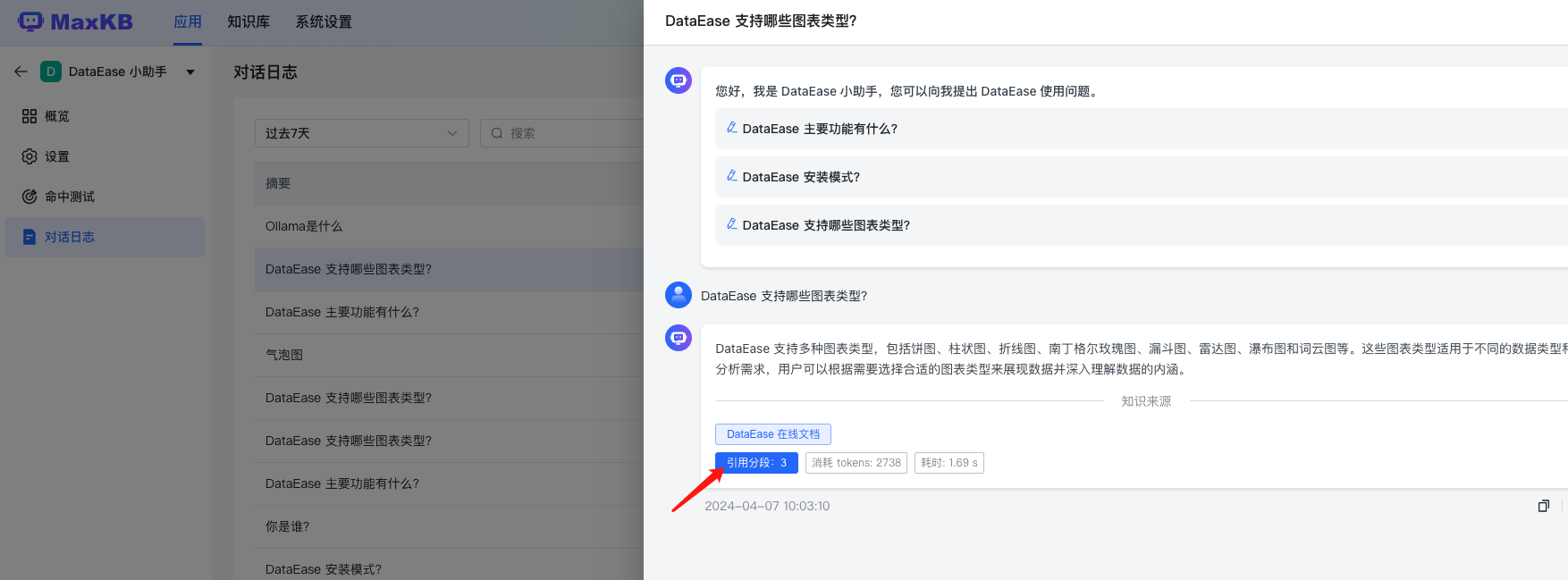1568x580 pixels.
Task: Click suggested question DataEase 主要功能有什么?
Action: coord(1142,129)
